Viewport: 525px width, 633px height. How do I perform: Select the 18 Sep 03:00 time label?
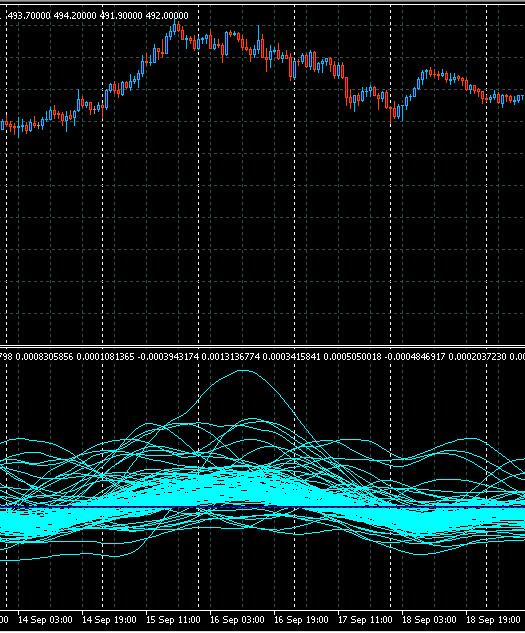pyautogui.click(x=429, y=620)
